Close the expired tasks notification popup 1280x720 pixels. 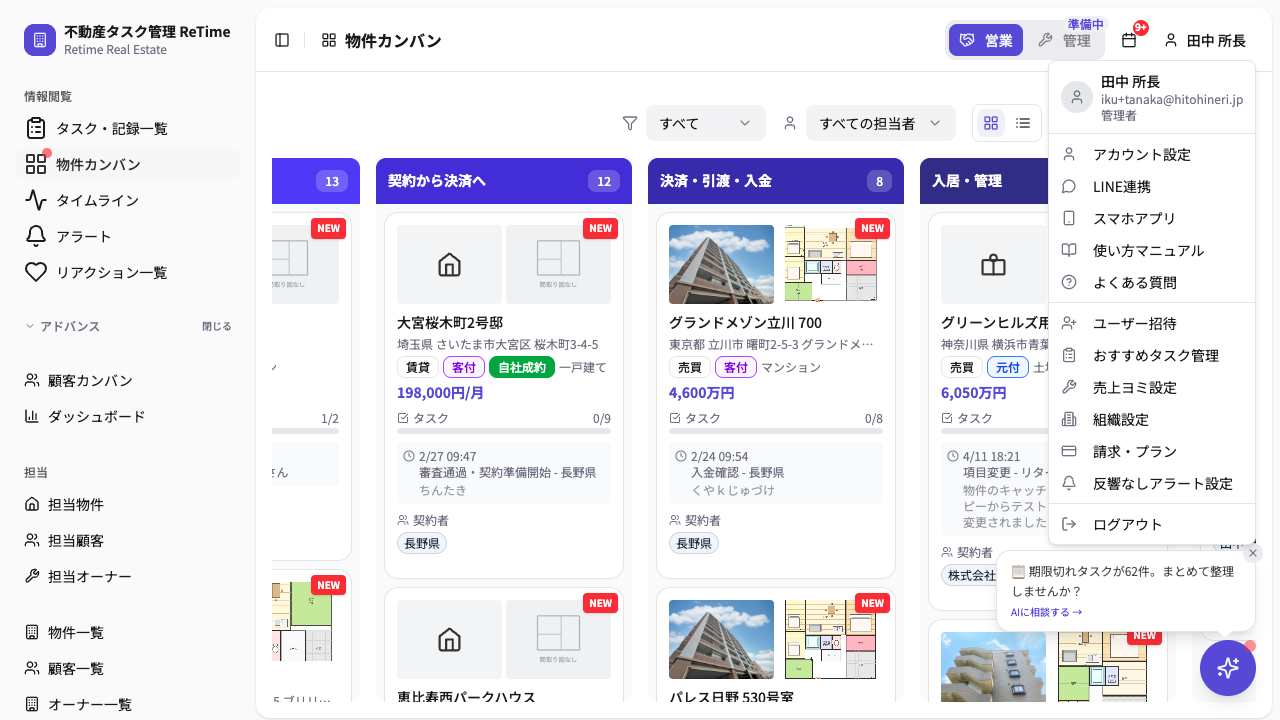(x=1253, y=553)
